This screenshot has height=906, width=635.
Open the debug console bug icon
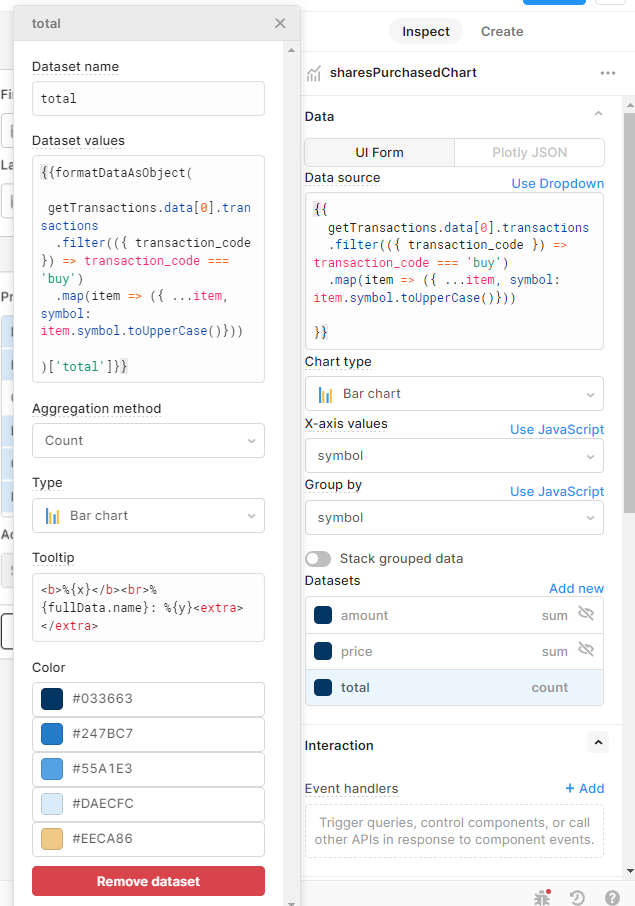click(x=543, y=897)
